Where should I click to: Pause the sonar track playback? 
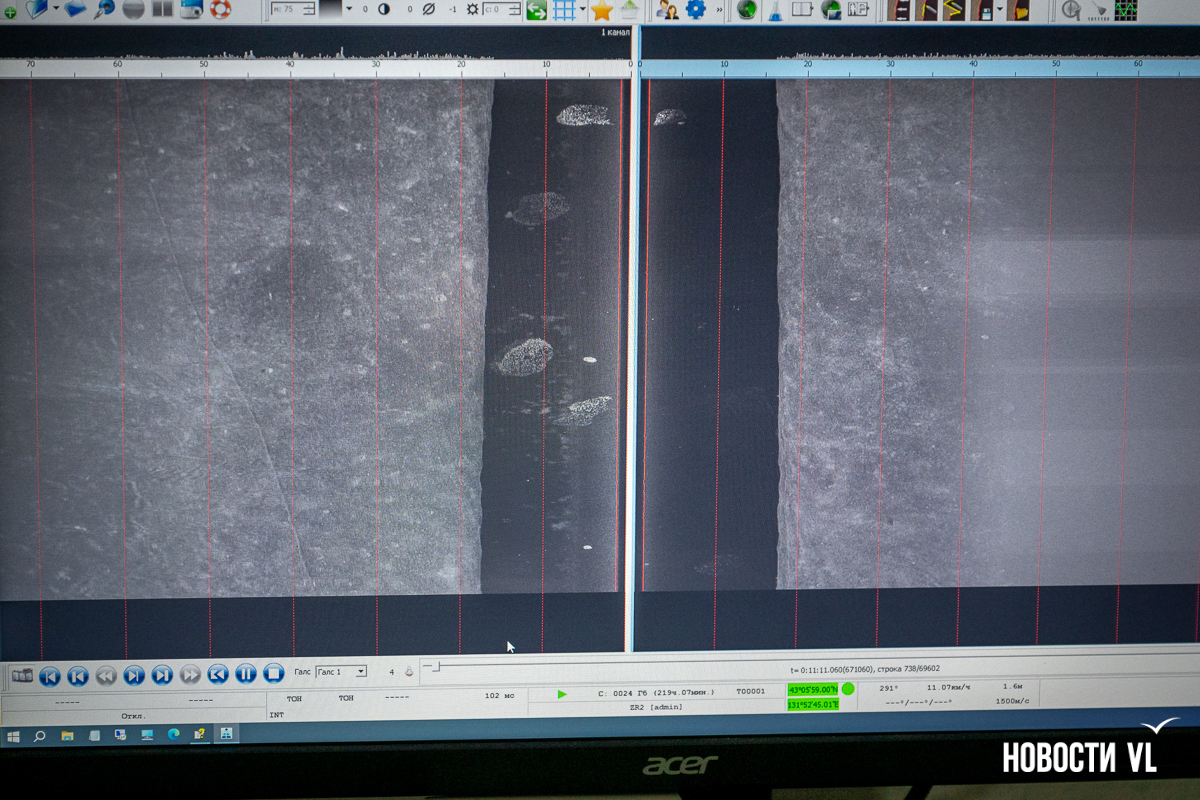246,674
